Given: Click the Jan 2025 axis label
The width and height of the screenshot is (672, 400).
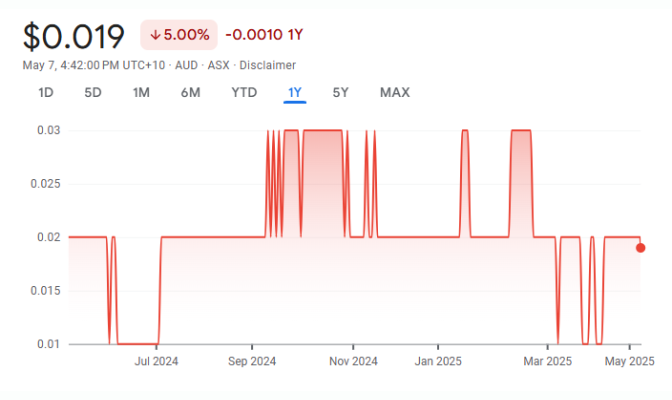Looking at the screenshot, I should point(438,361).
